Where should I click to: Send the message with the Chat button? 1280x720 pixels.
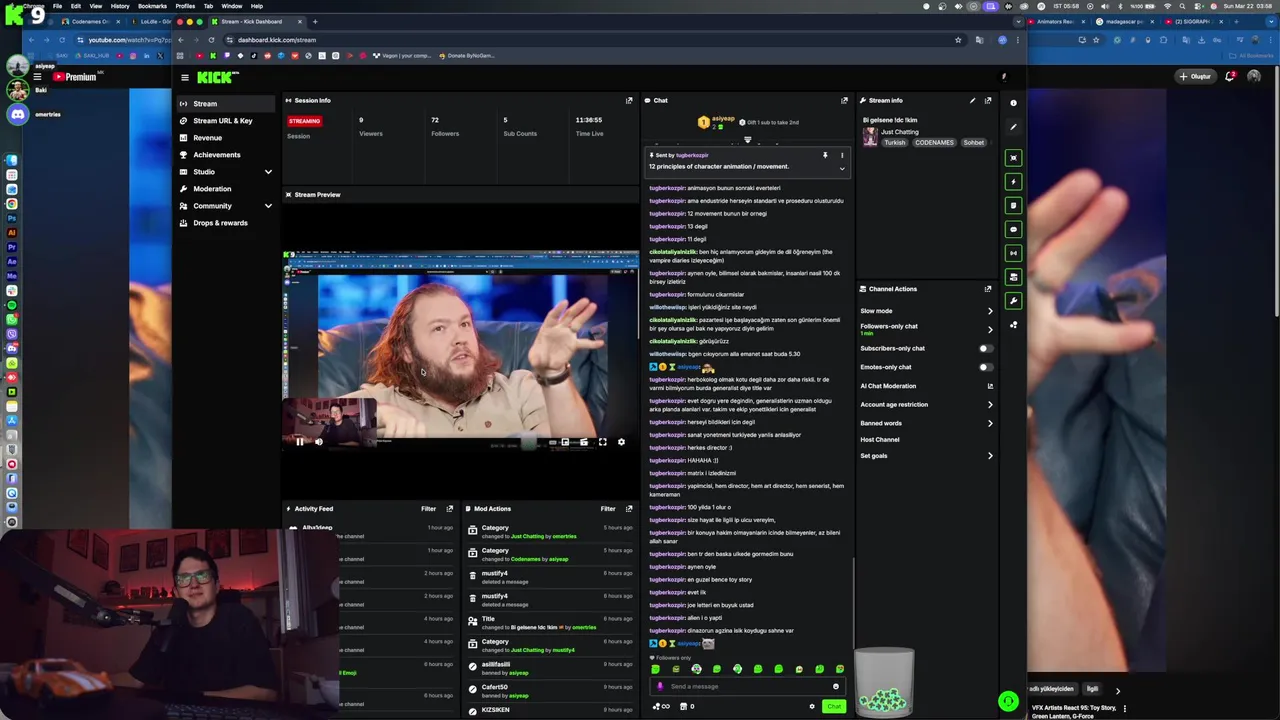point(834,706)
